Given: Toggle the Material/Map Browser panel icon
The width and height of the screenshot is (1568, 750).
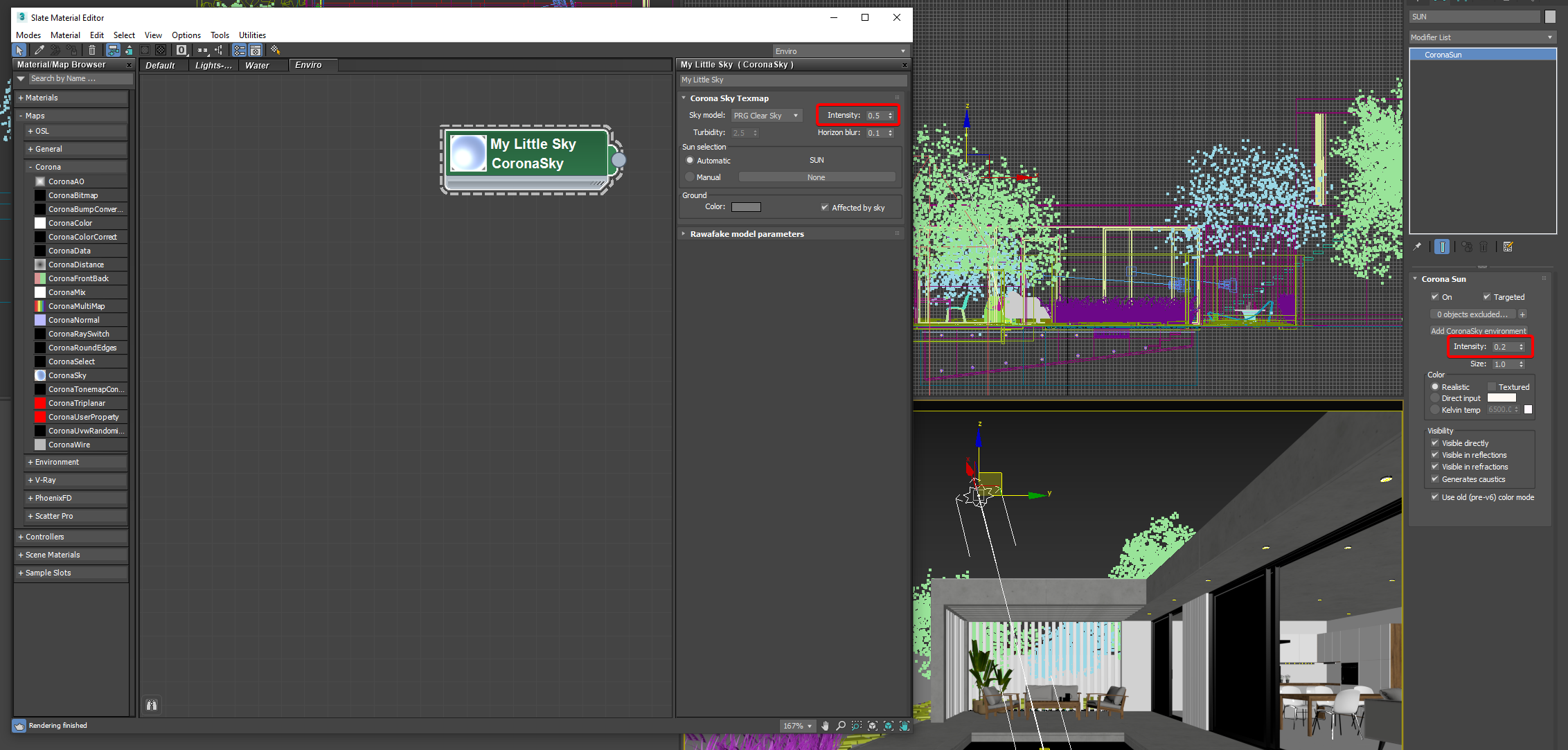Looking at the screenshot, I should 239,50.
